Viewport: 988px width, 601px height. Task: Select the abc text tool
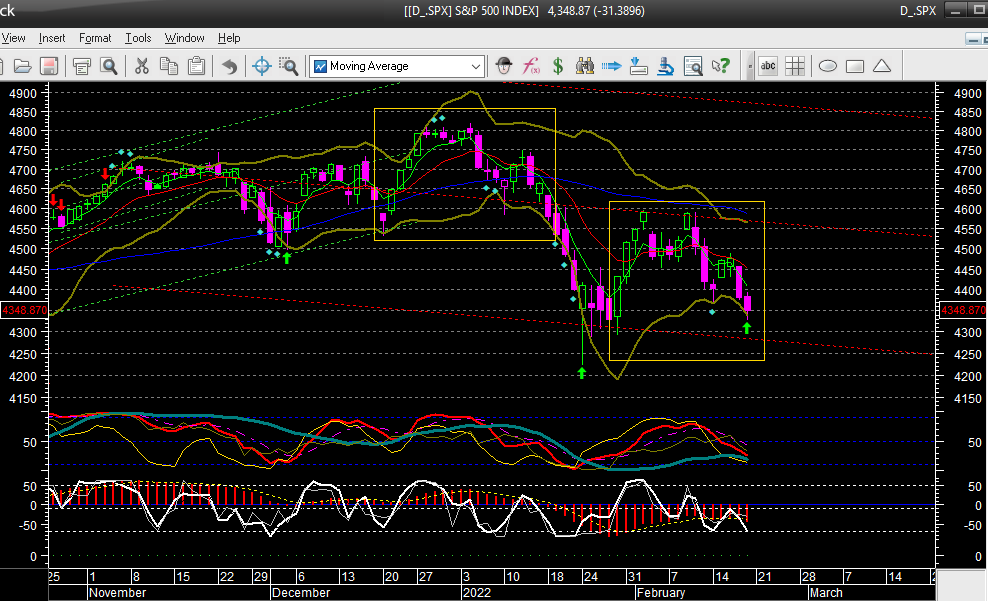click(768, 66)
